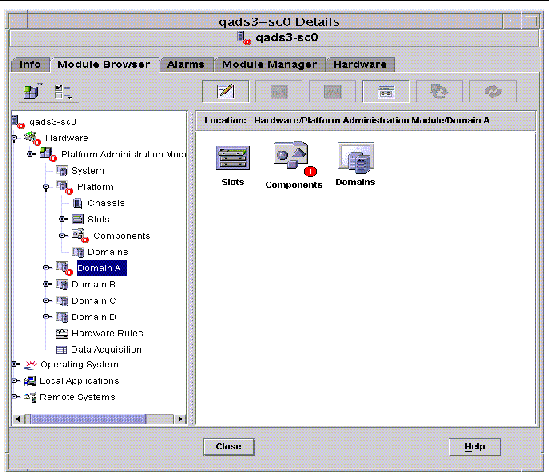
Task: Expand the Operating System tree node
Action: 15,365
